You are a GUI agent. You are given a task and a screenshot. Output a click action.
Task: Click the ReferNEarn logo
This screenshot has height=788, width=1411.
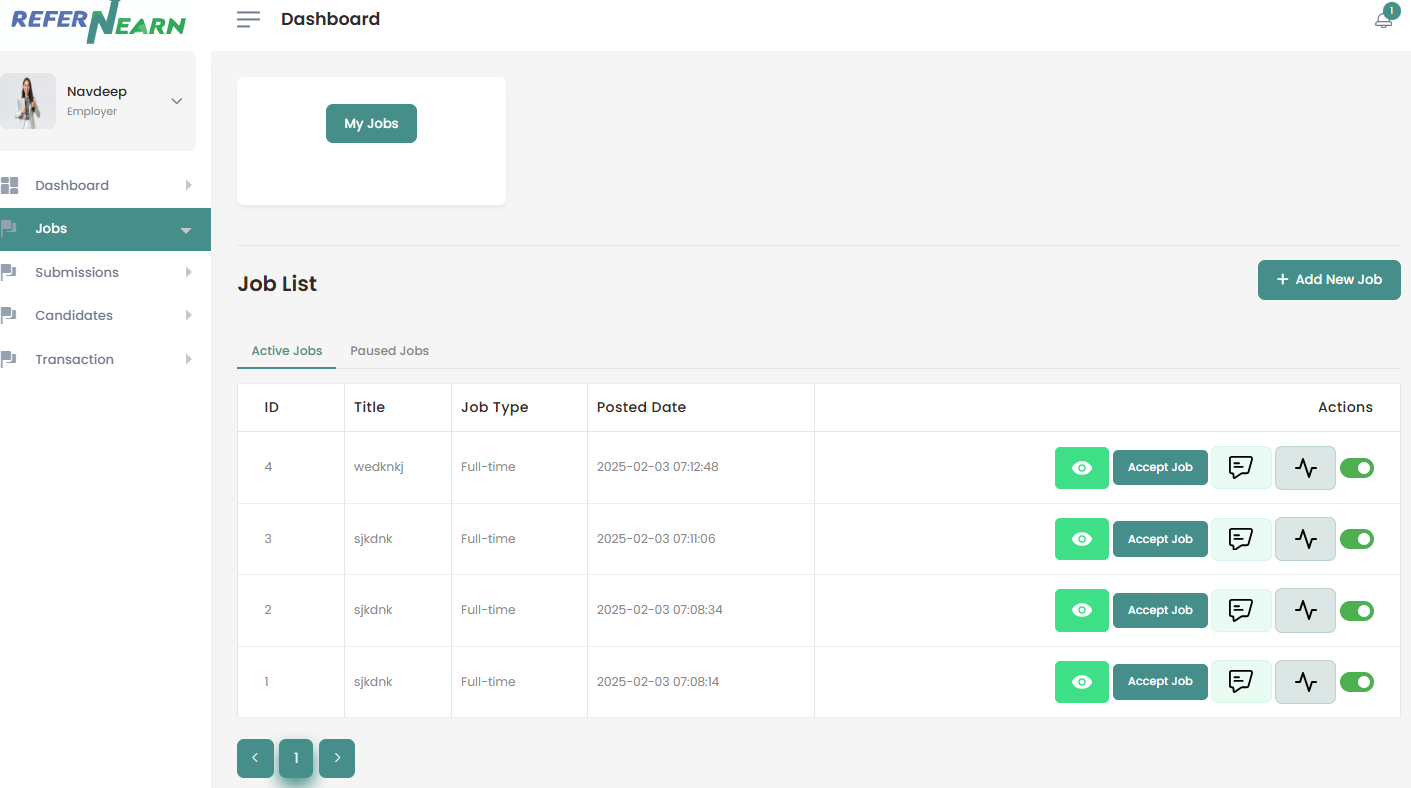click(98, 22)
